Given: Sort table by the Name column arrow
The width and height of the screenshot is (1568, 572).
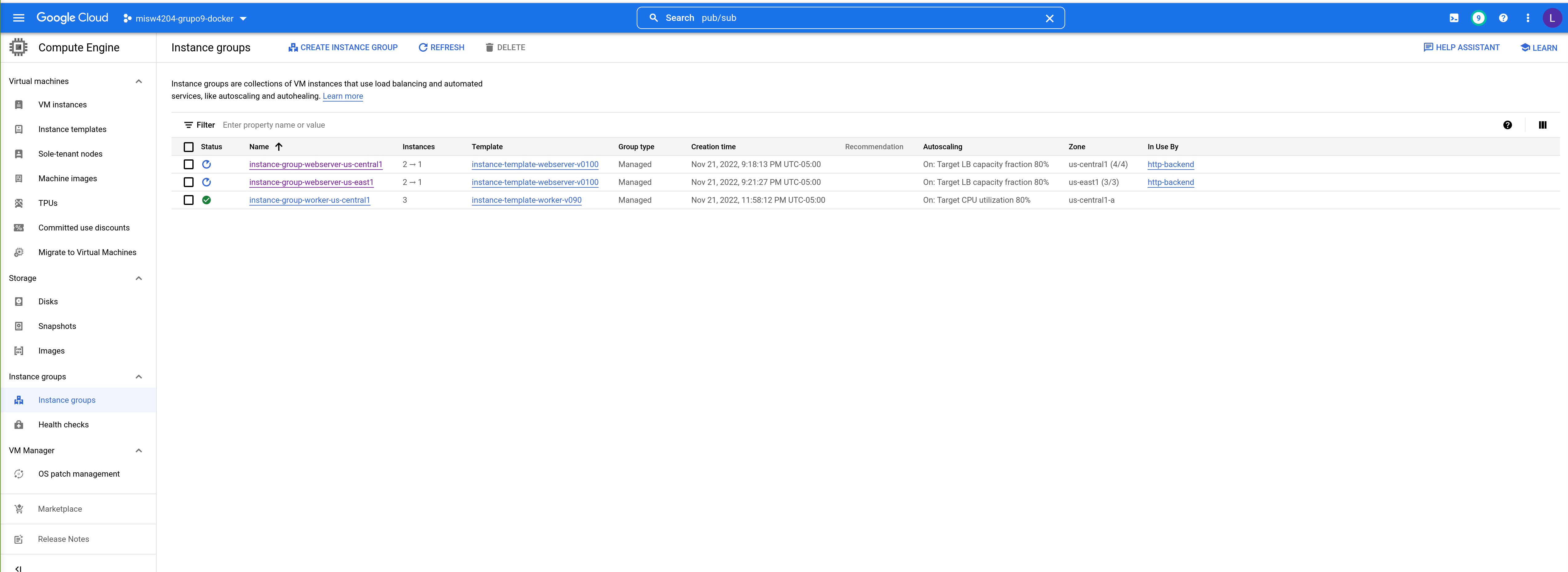Looking at the screenshot, I should (279, 147).
